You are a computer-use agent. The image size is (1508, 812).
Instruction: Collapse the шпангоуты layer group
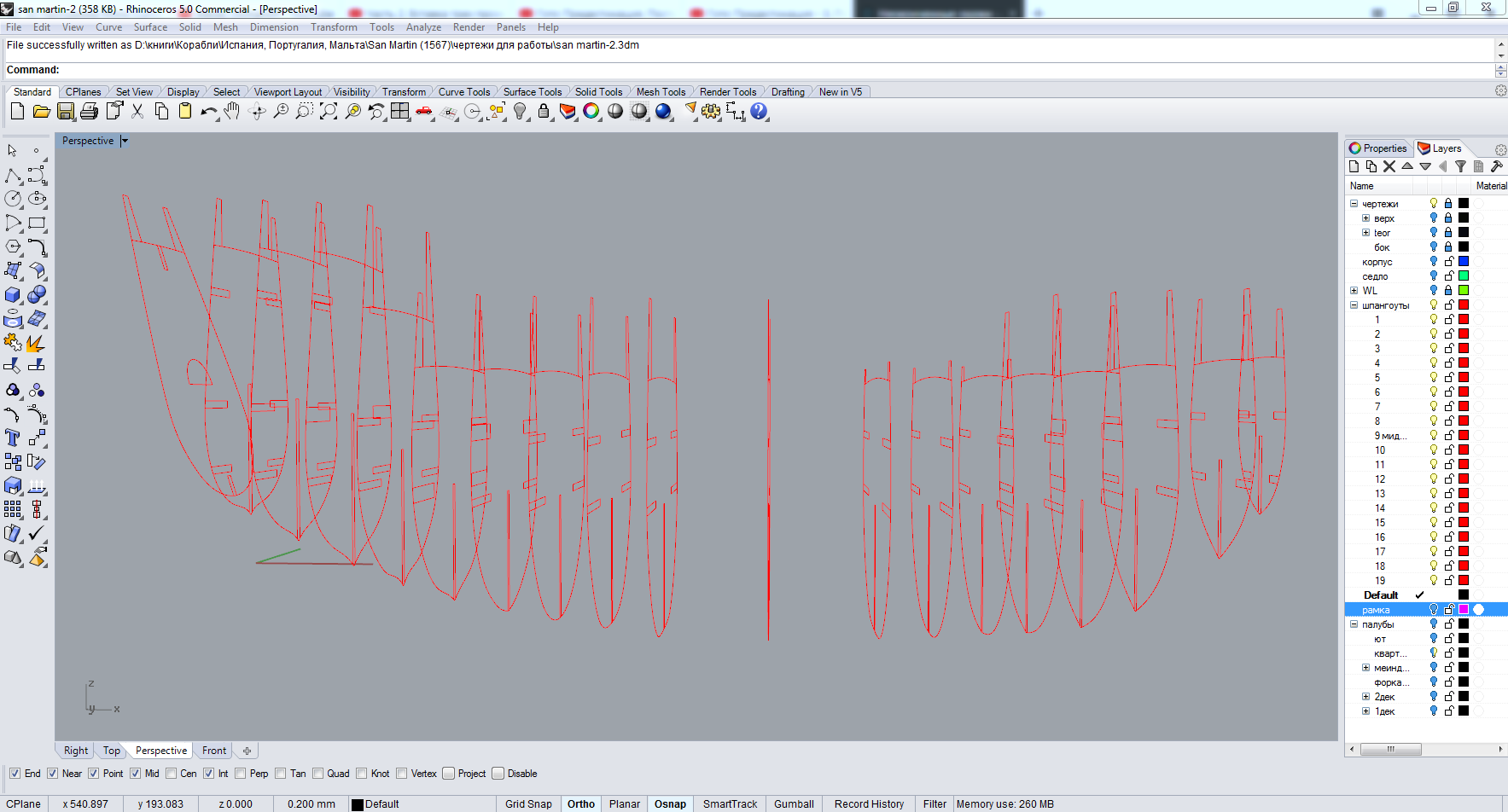1354,305
